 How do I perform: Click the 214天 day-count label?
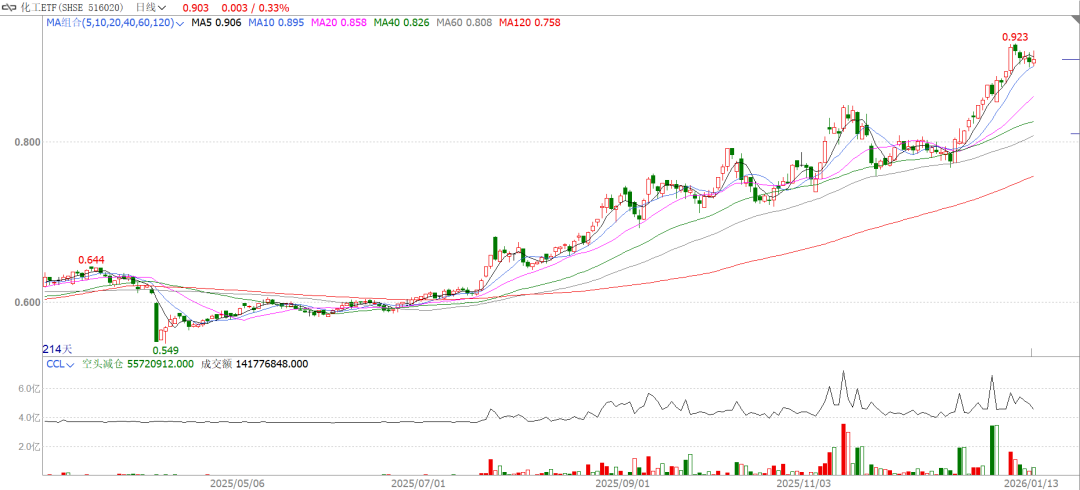58,349
